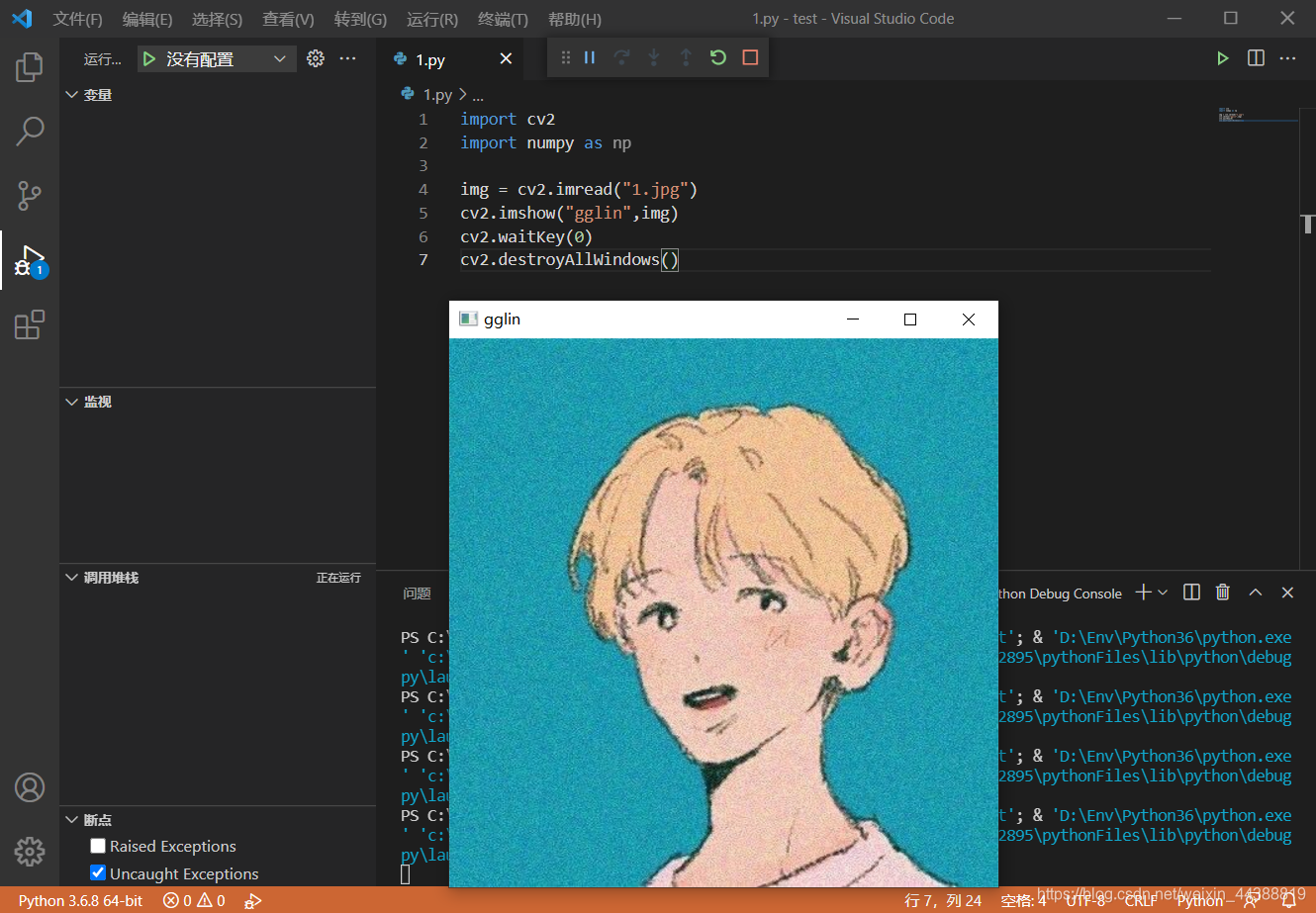Viewport: 1316px width, 913px height.
Task: Select the Run and Debug sidebar icon
Action: click(x=29, y=260)
